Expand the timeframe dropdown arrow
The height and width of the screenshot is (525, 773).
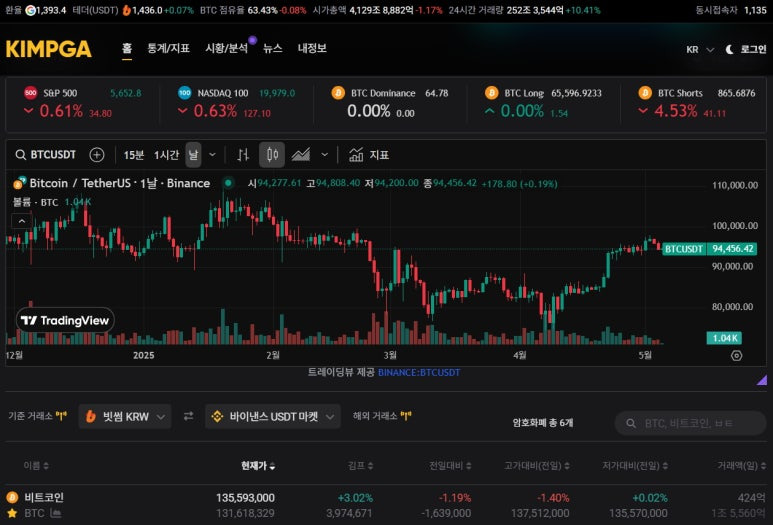click(x=212, y=155)
